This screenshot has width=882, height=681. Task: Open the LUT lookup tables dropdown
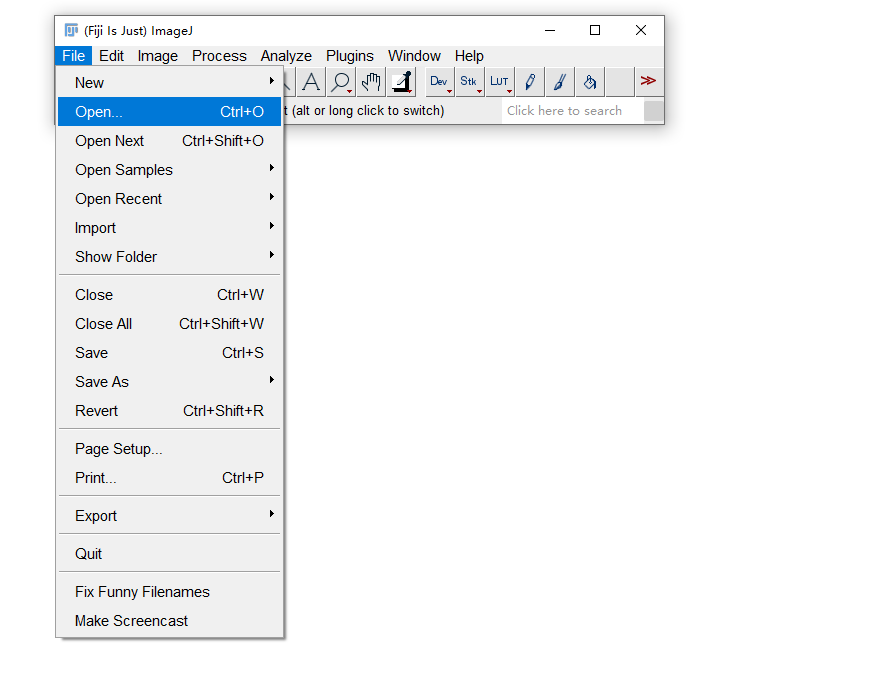tap(499, 82)
